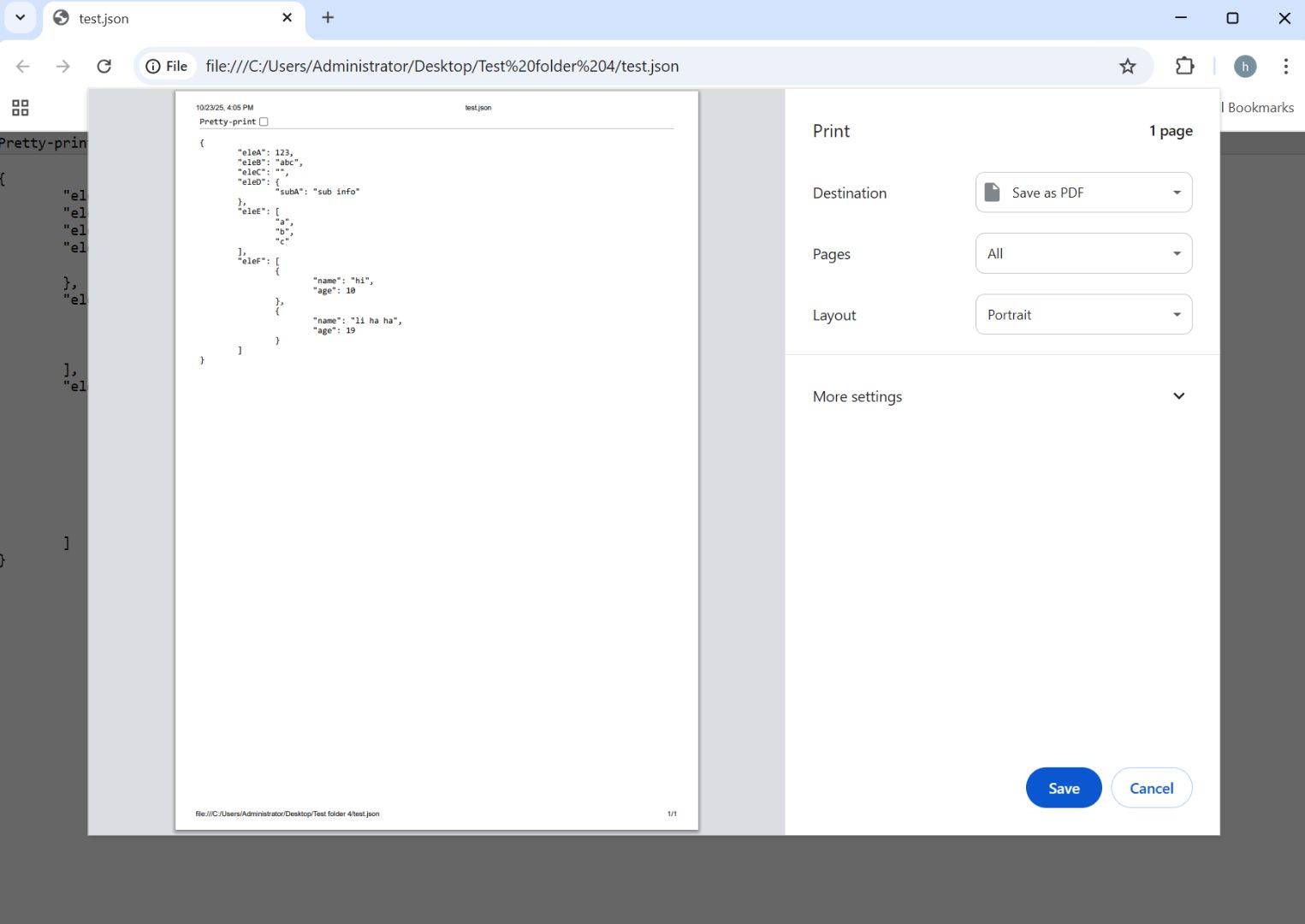Image resolution: width=1305 pixels, height=924 pixels.
Task: Open the Layout dropdown showing Portrait
Action: (1083, 315)
